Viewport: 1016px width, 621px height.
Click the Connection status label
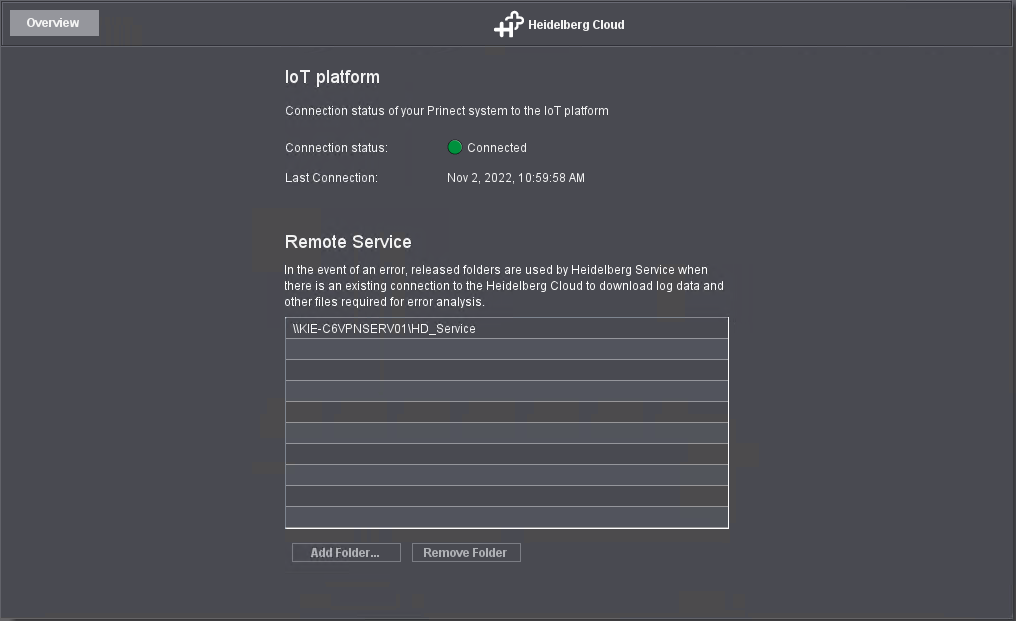(x=336, y=148)
